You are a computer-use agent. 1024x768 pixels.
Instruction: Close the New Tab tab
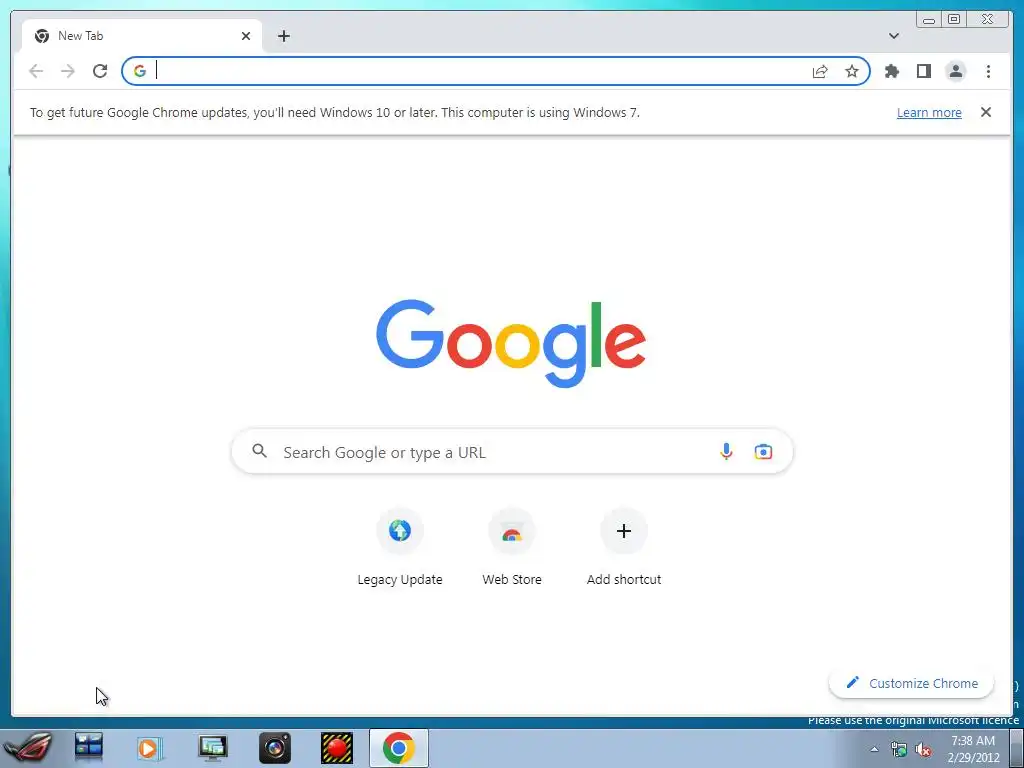click(x=246, y=36)
